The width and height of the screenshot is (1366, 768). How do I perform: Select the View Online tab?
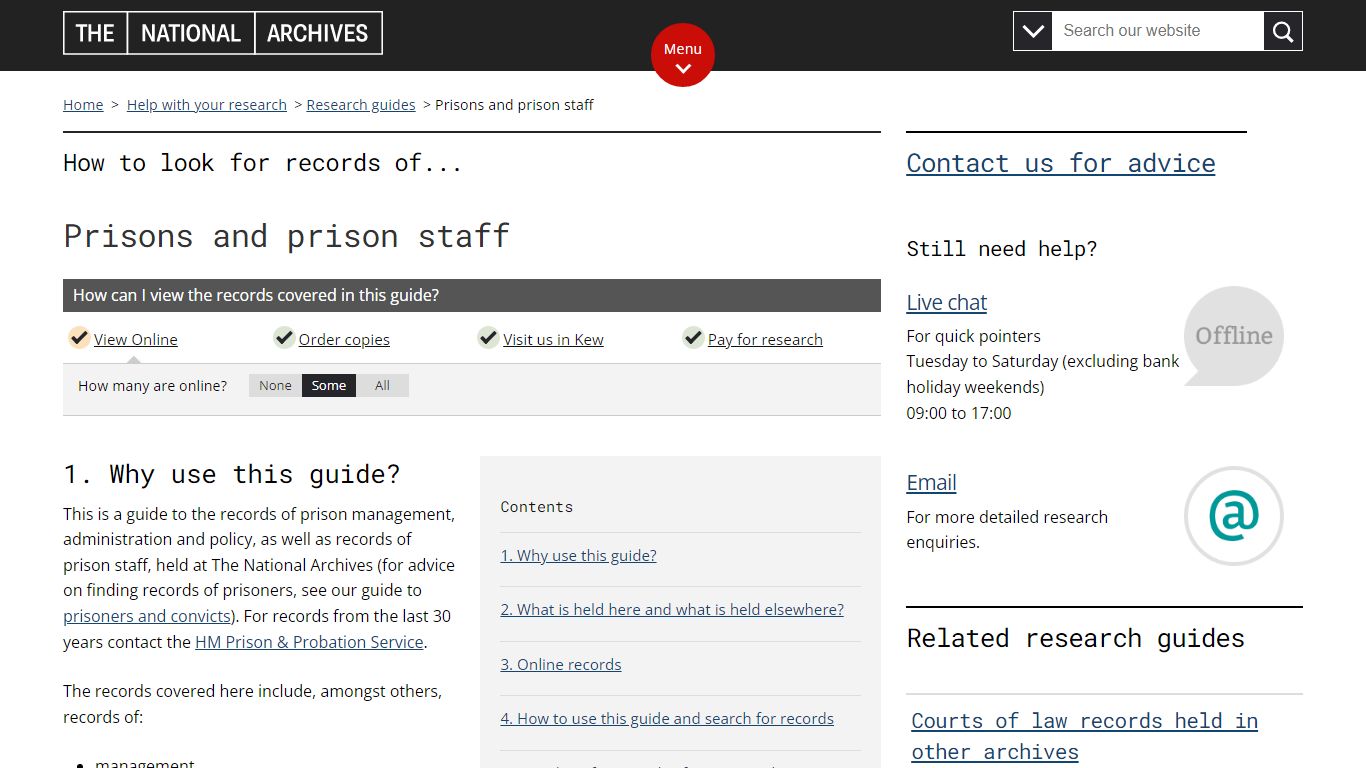[136, 340]
